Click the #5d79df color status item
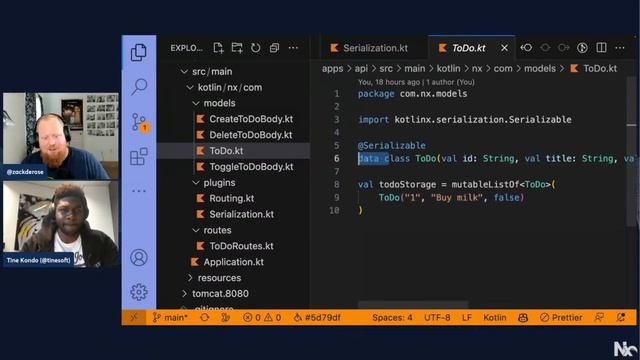 coord(317,317)
